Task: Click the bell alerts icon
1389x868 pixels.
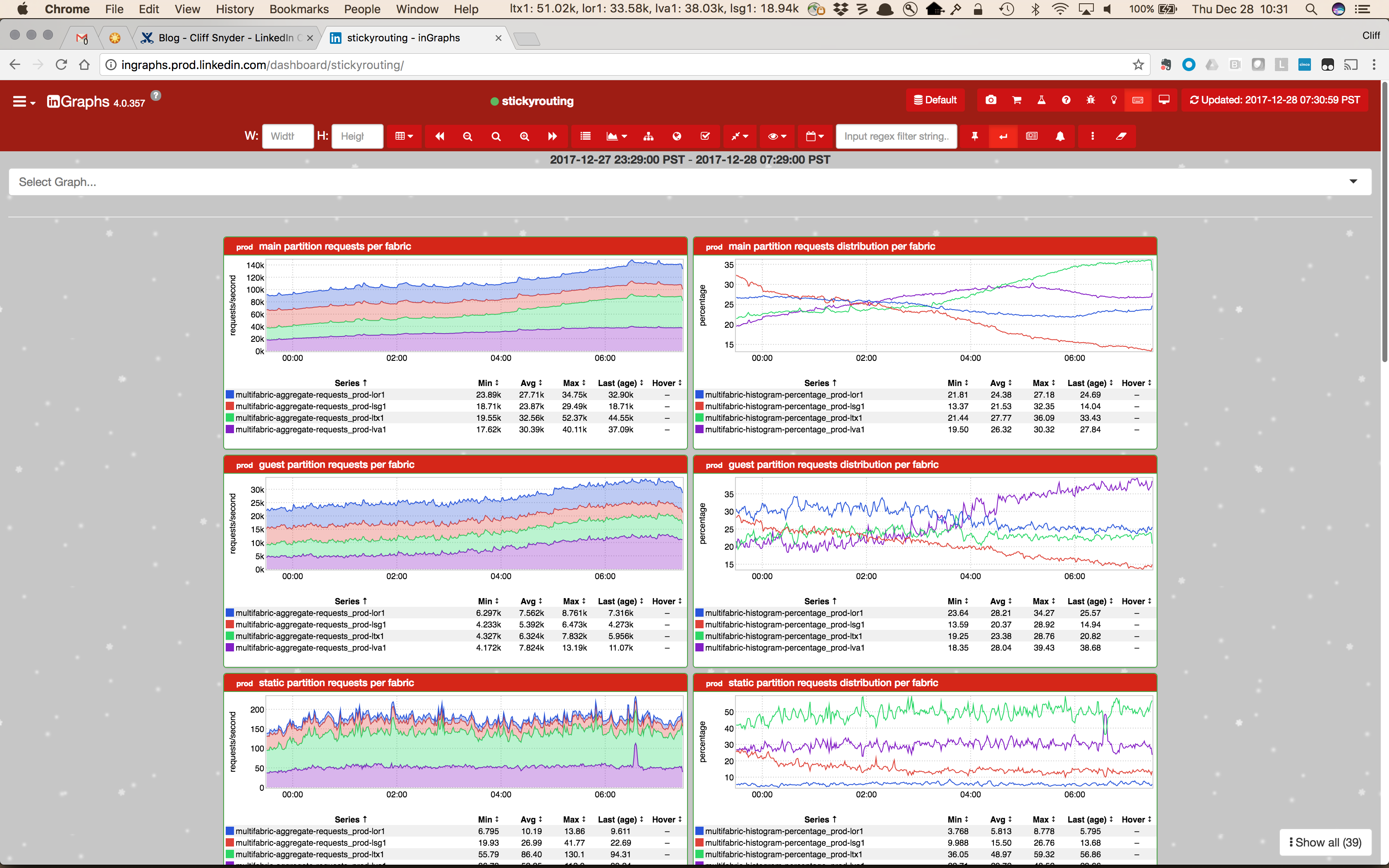Action: click(1060, 136)
